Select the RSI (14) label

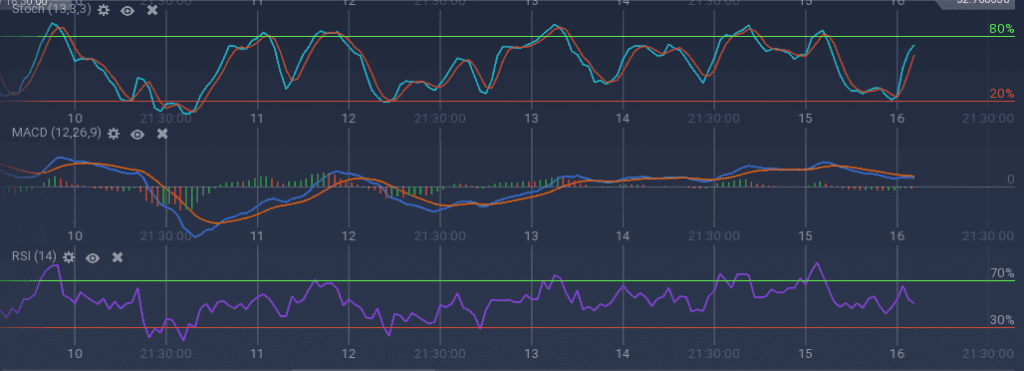(x=35, y=257)
